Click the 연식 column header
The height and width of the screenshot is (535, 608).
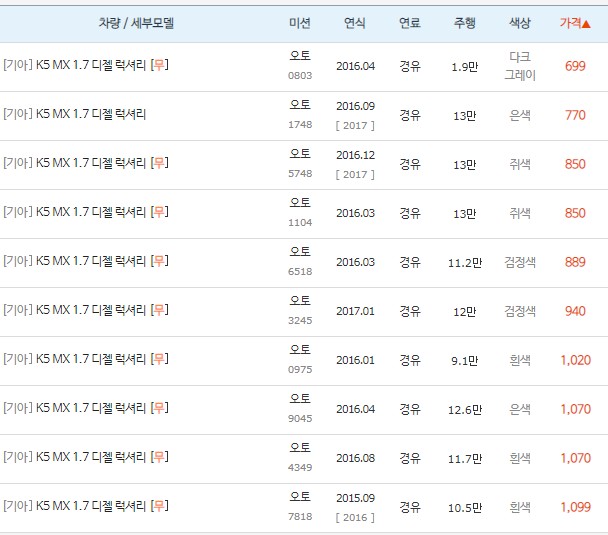click(x=355, y=23)
